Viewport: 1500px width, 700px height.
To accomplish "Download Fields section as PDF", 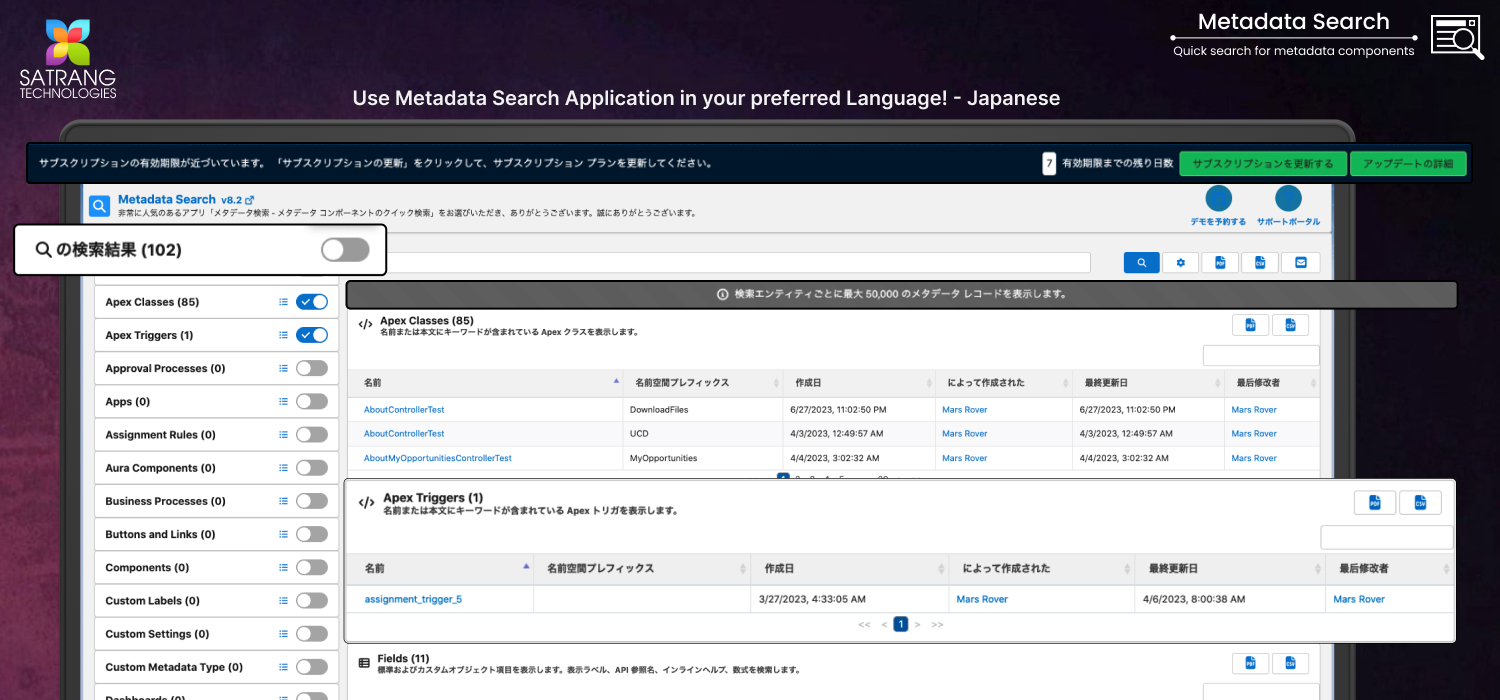I will [x=1250, y=663].
